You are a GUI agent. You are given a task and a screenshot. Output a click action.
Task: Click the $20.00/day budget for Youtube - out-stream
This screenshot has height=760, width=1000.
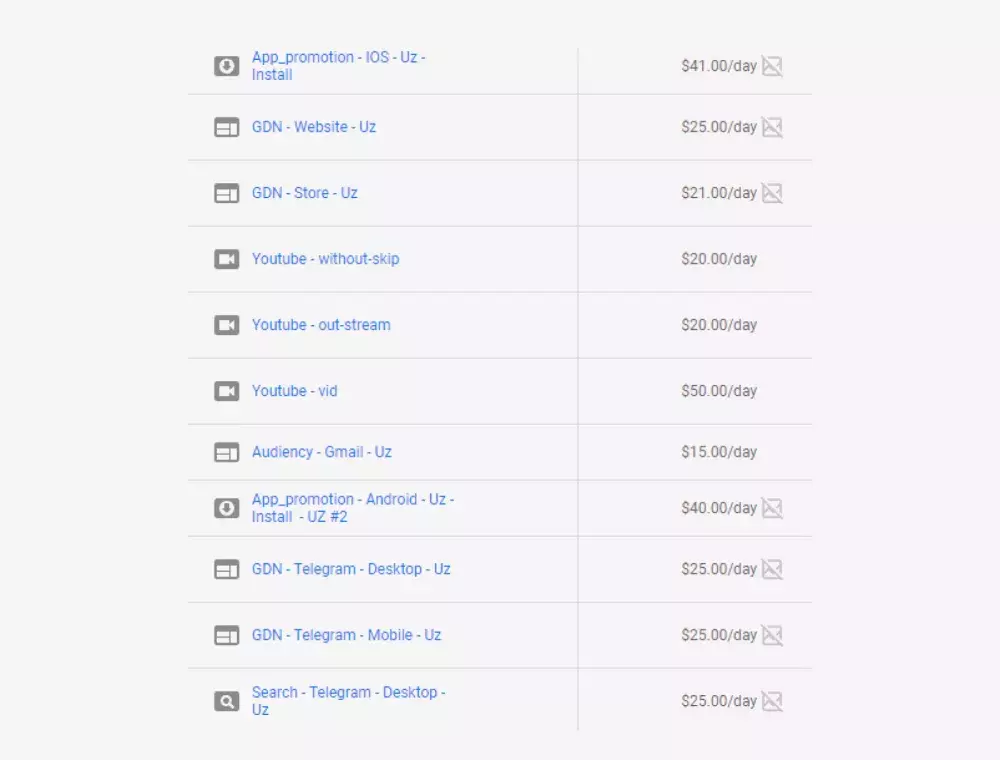[x=719, y=325]
